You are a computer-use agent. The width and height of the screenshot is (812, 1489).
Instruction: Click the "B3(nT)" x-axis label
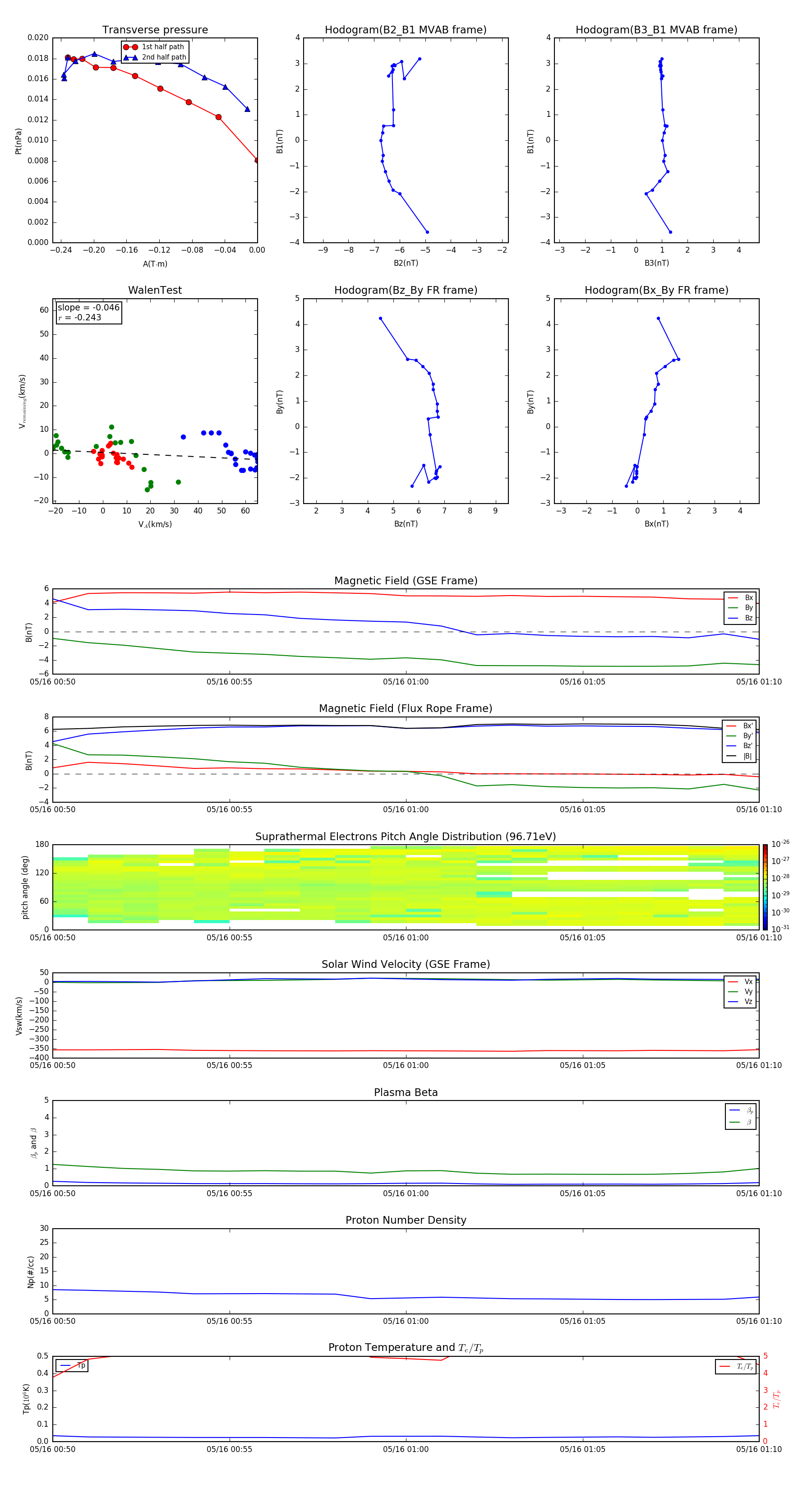click(656, 263)
